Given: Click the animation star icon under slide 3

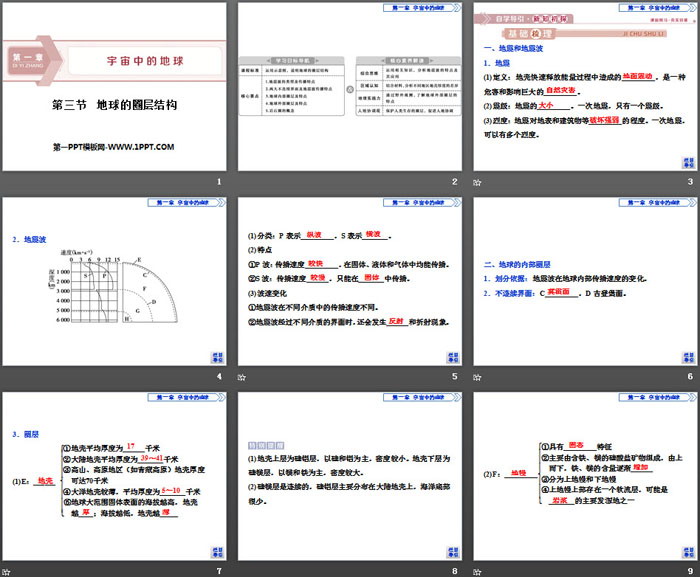Looking at the screenshot, I should (x=477, y=182).
